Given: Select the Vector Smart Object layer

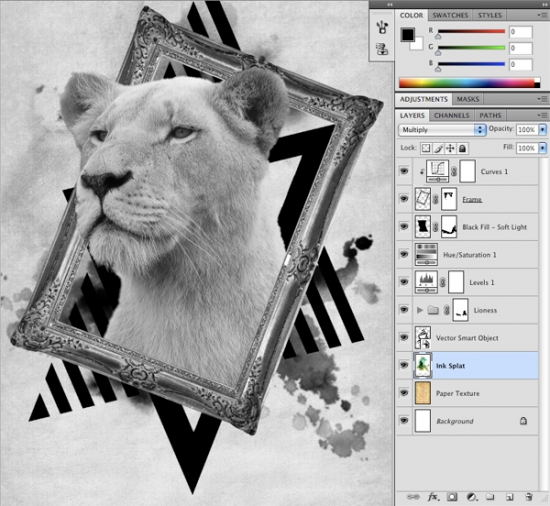Looking at the screenshot, I should [467, 338].
